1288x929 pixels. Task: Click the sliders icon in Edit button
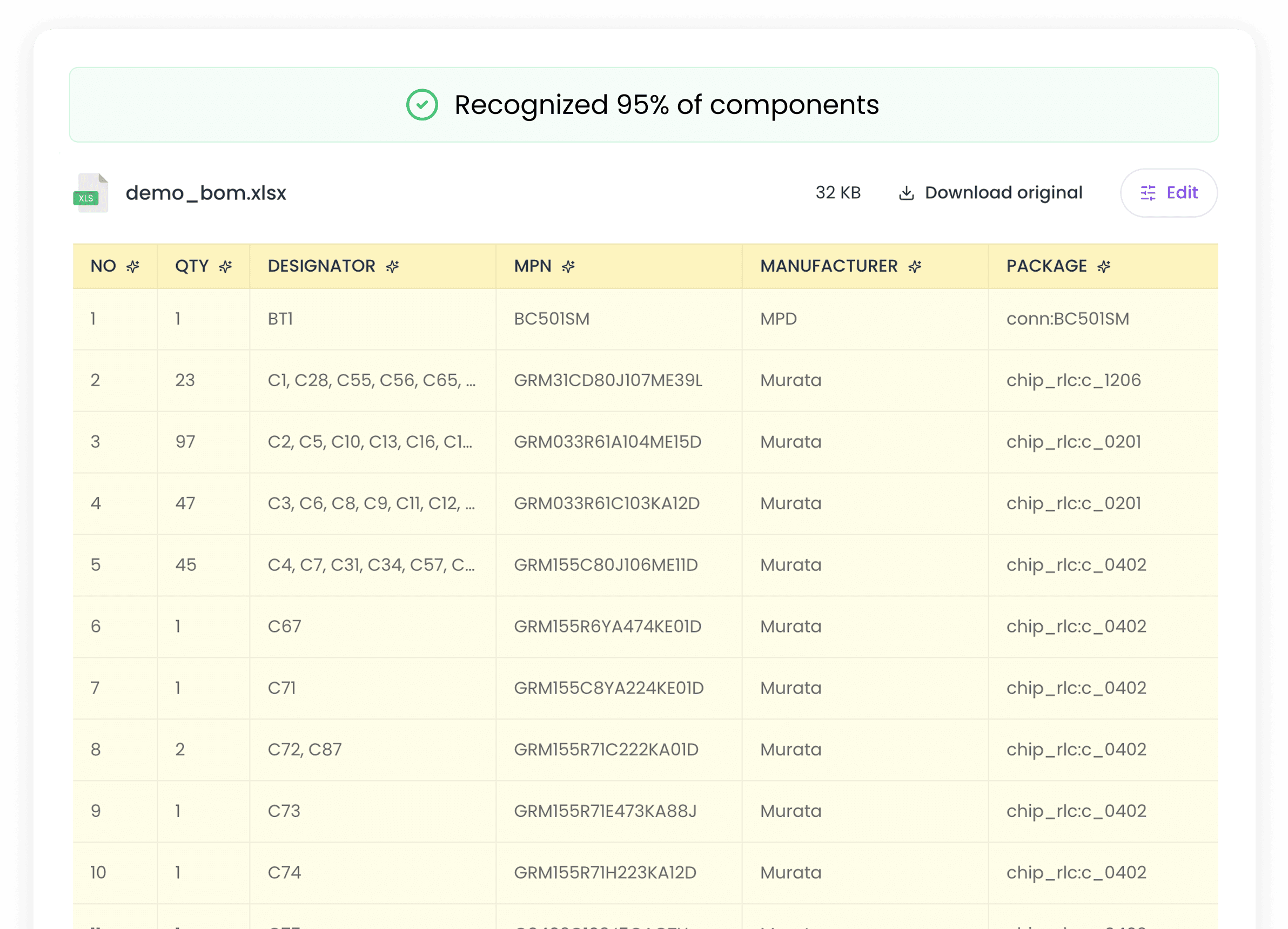(x=1148, y=193)
